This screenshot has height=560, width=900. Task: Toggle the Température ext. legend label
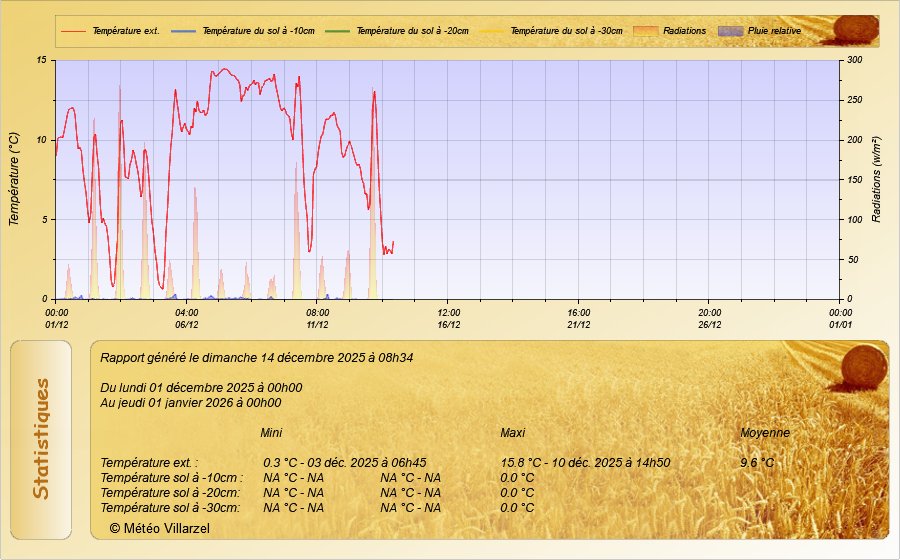click(126, 31)
